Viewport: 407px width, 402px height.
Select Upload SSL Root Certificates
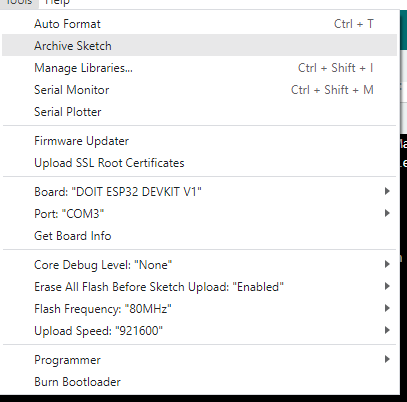(x=199, y=163)
